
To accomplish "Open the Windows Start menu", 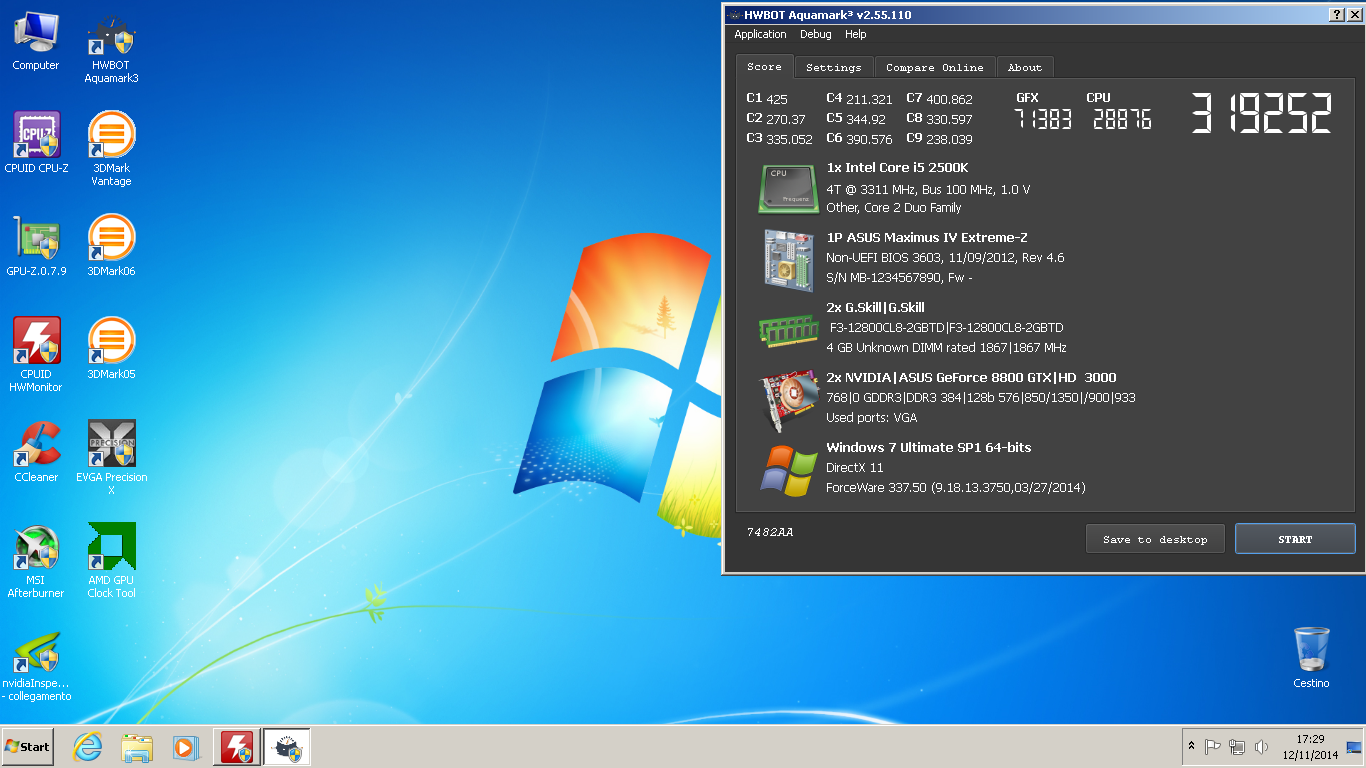I will (x=27, y=747).
